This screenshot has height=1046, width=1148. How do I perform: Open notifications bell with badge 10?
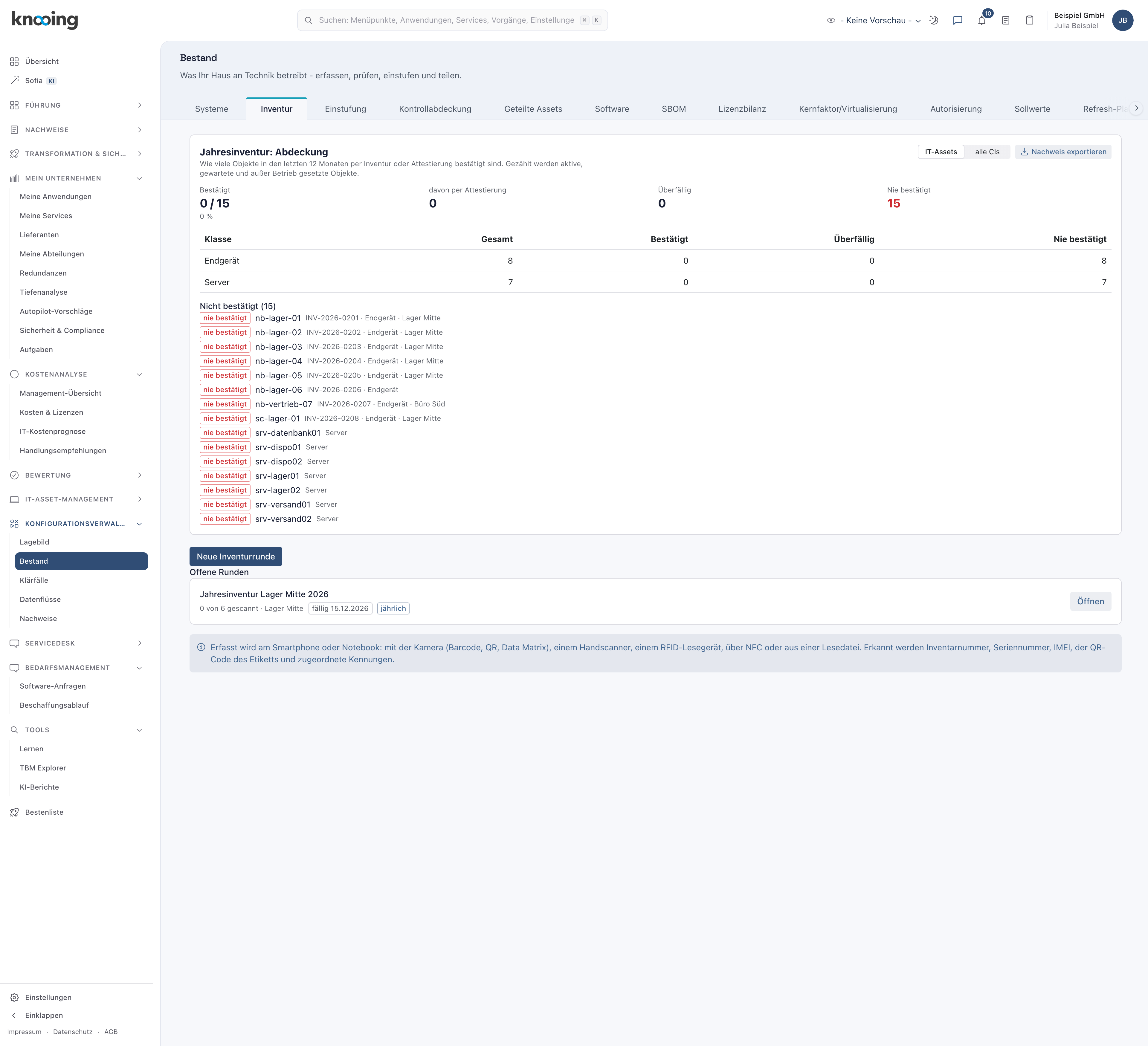[982, 21]
